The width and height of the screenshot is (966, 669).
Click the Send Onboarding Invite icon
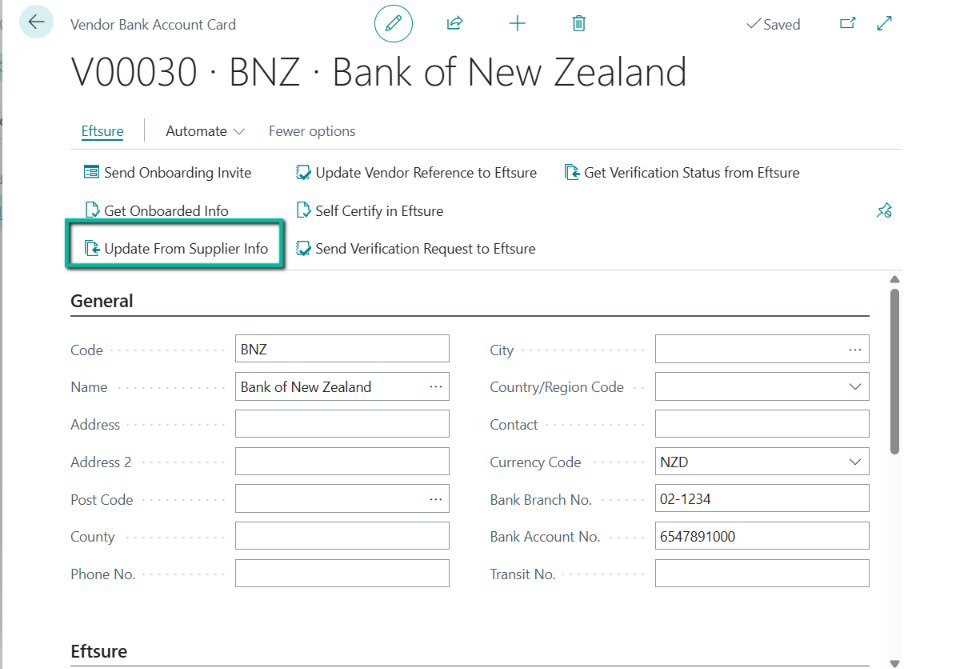(x=91, y=172)
